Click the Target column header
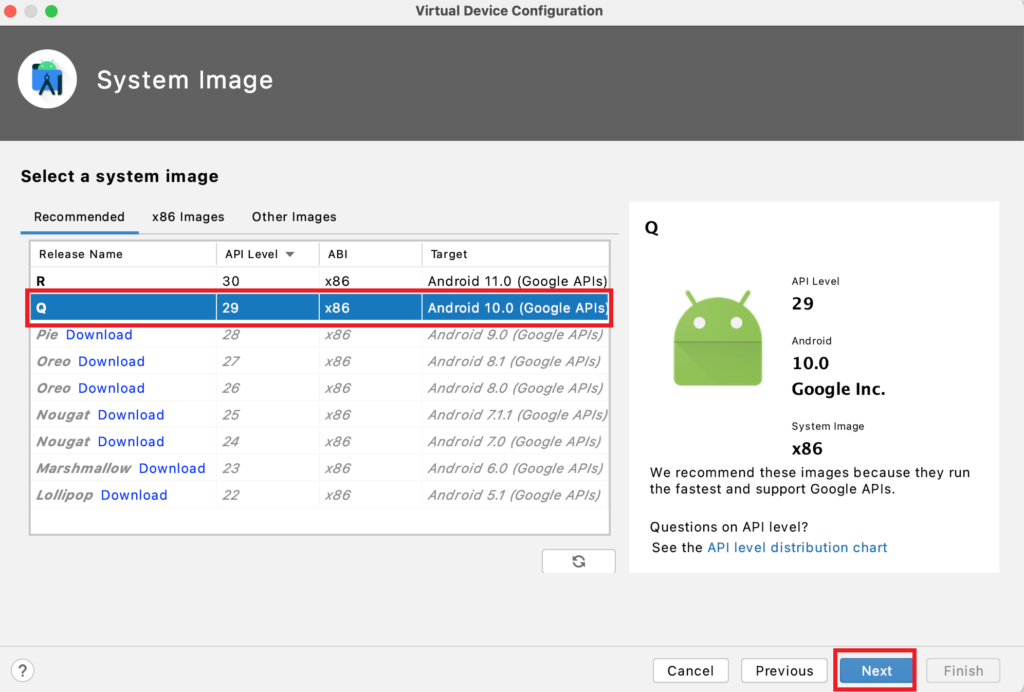The width and height of the screenshot is (1024, 692). click(x=516, y=254)
